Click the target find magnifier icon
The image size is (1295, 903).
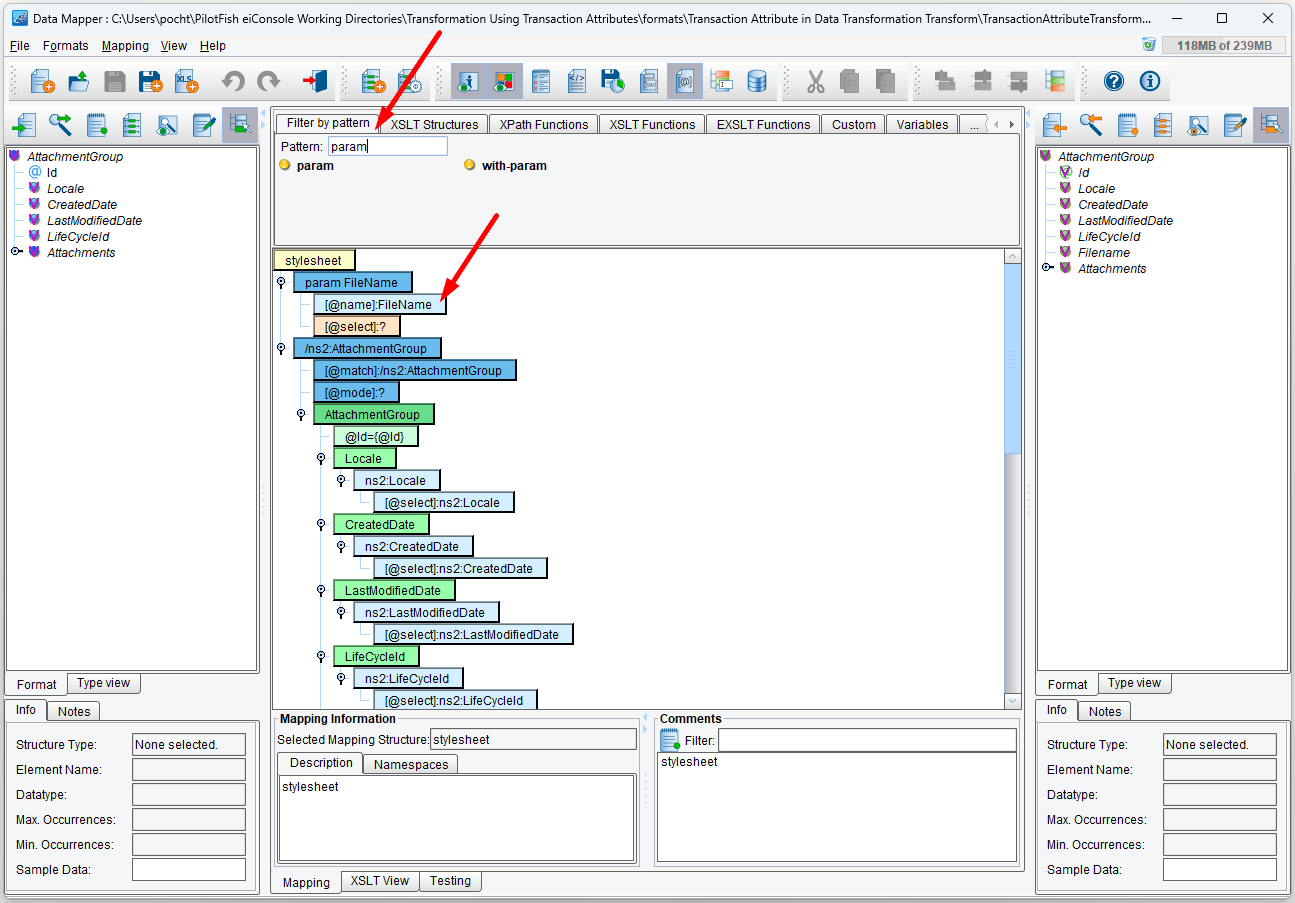(1091, 125)
